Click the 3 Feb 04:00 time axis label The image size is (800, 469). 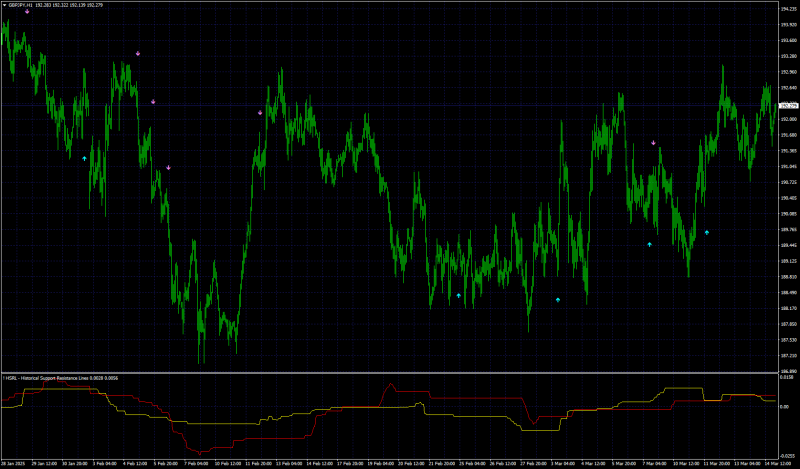point(103,464)
